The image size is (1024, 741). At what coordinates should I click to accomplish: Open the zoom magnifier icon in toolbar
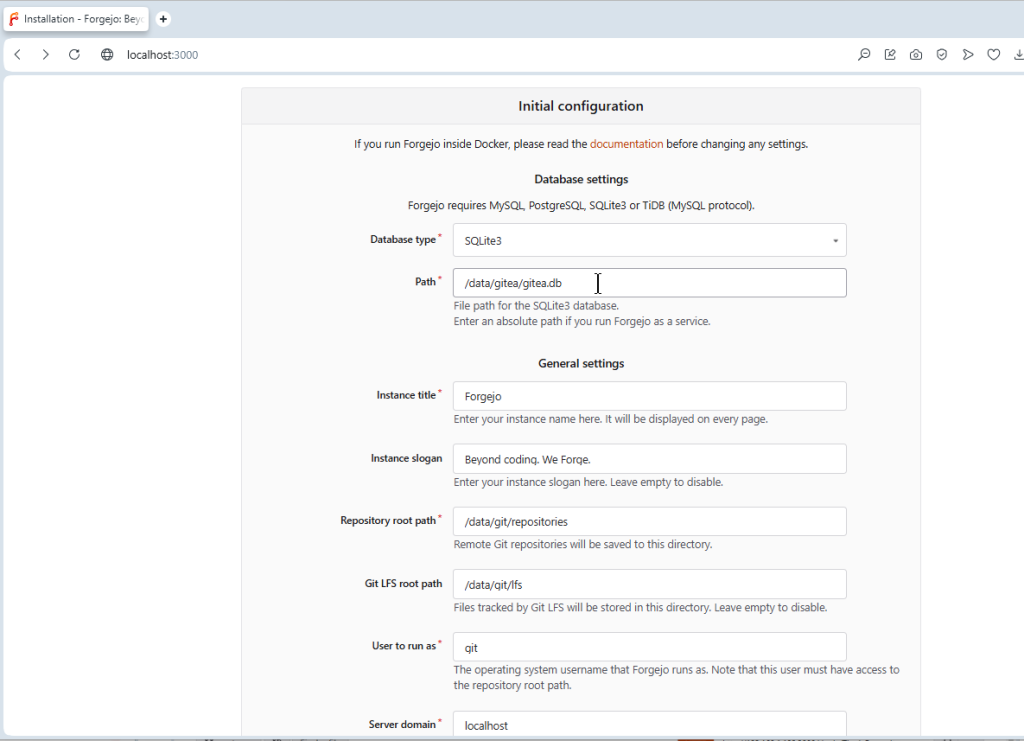pos(864,55)
